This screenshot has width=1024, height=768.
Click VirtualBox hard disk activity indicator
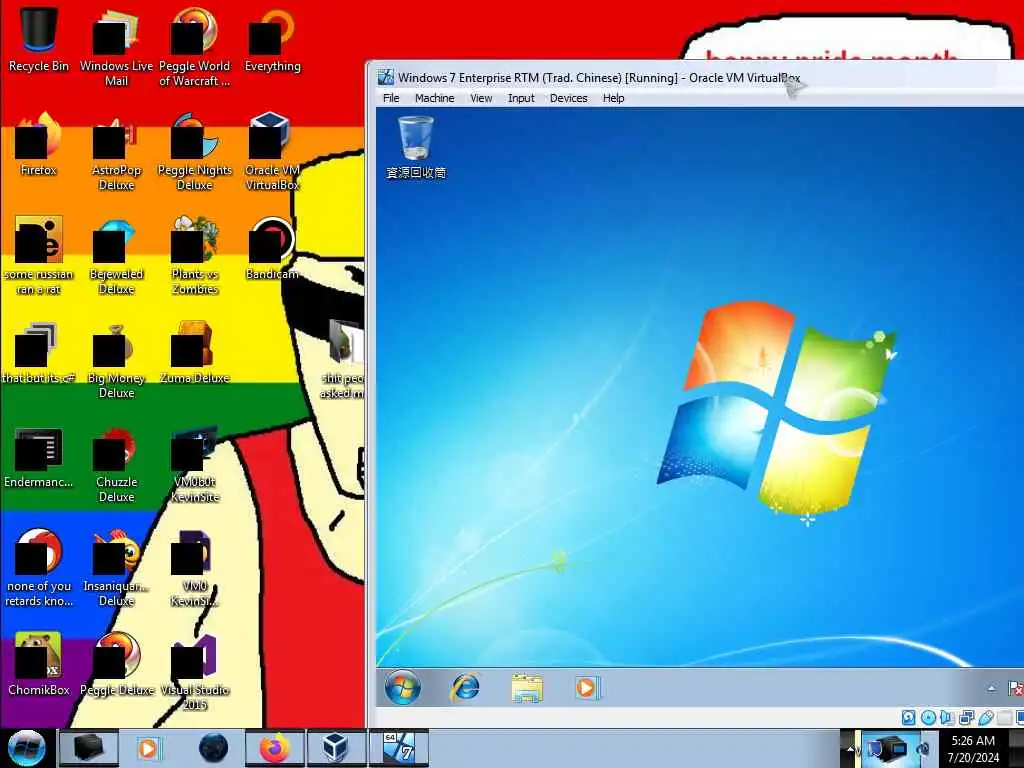coord(908,718)
